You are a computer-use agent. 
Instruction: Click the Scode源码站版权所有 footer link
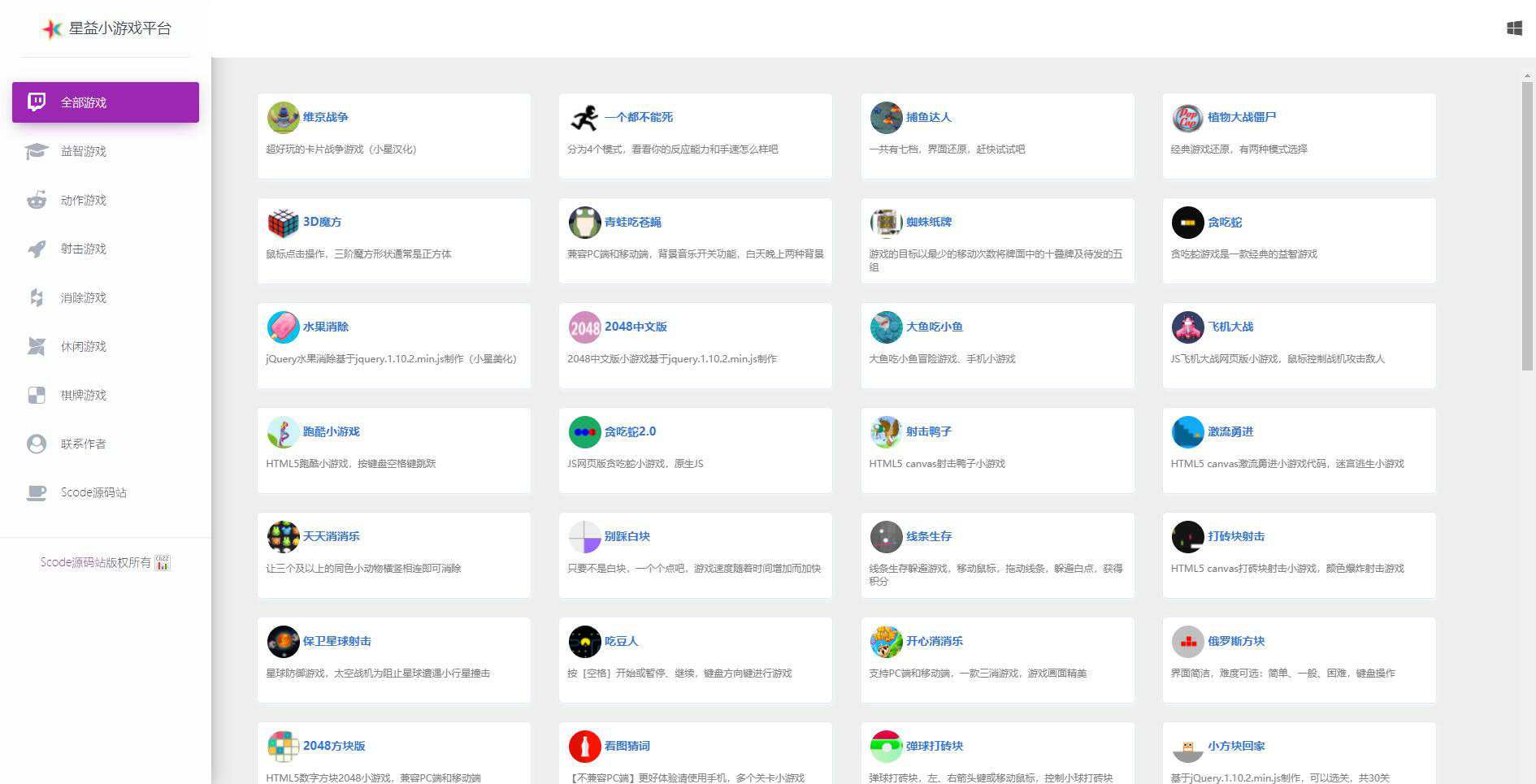click(96, 562)
